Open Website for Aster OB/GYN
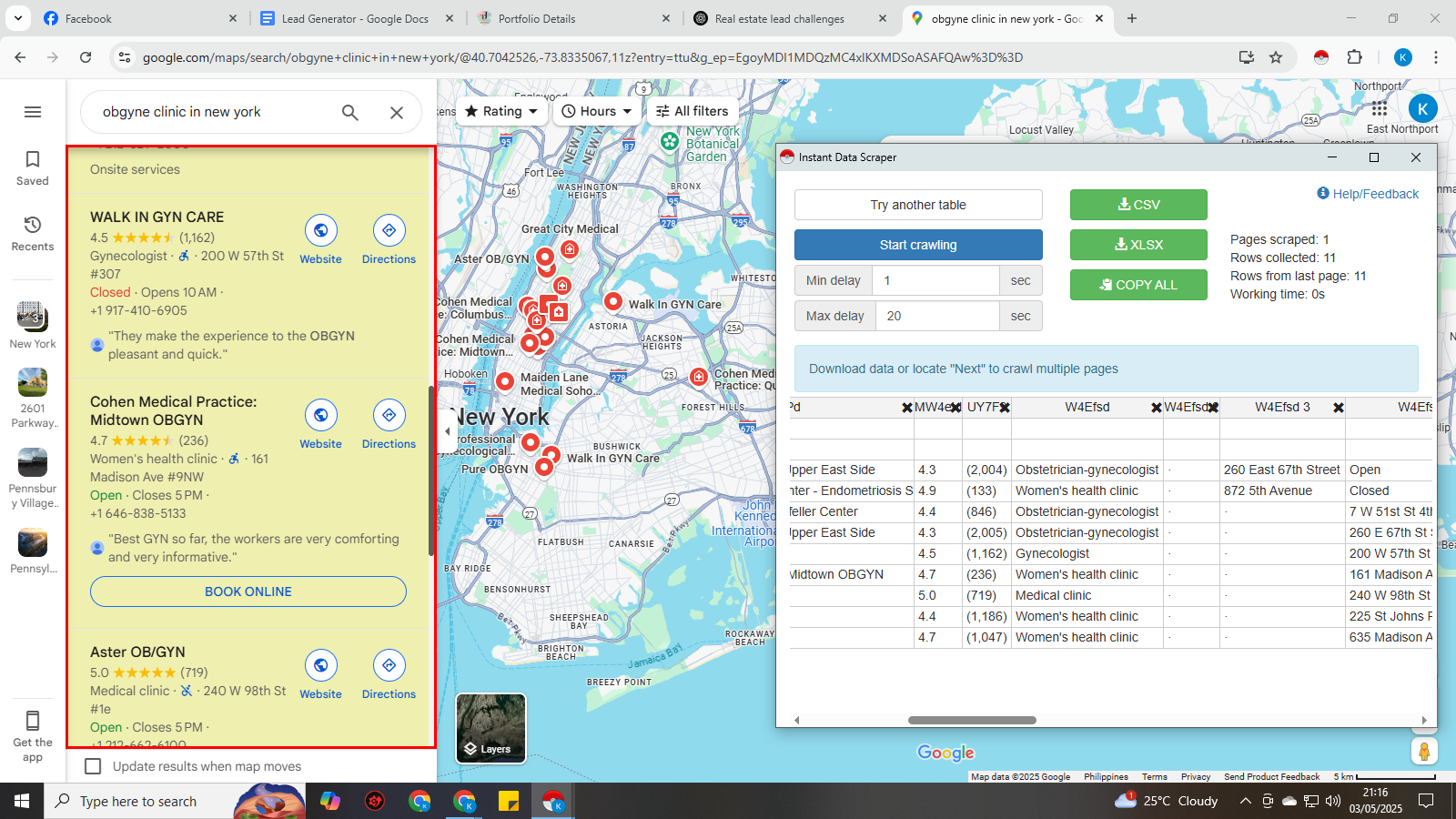This screenshot has height=819, width=1456. point(321,675)
